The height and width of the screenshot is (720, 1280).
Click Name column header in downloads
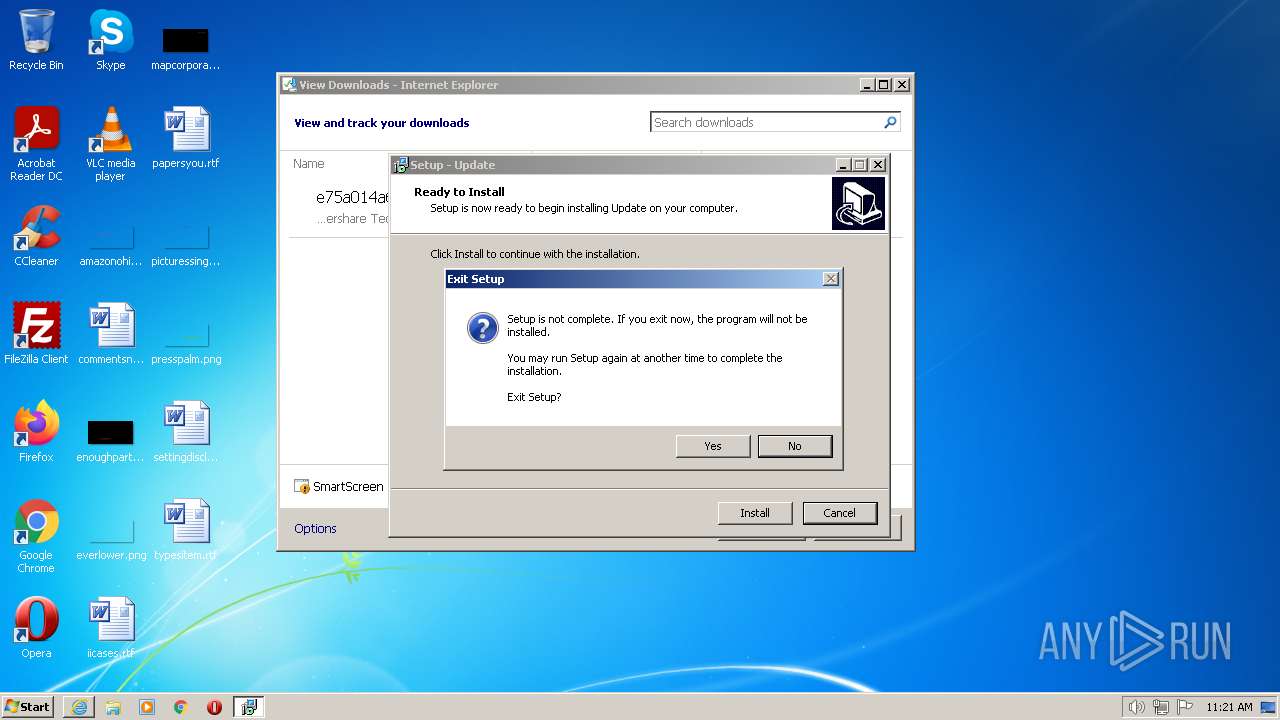(x=309, y=163)
